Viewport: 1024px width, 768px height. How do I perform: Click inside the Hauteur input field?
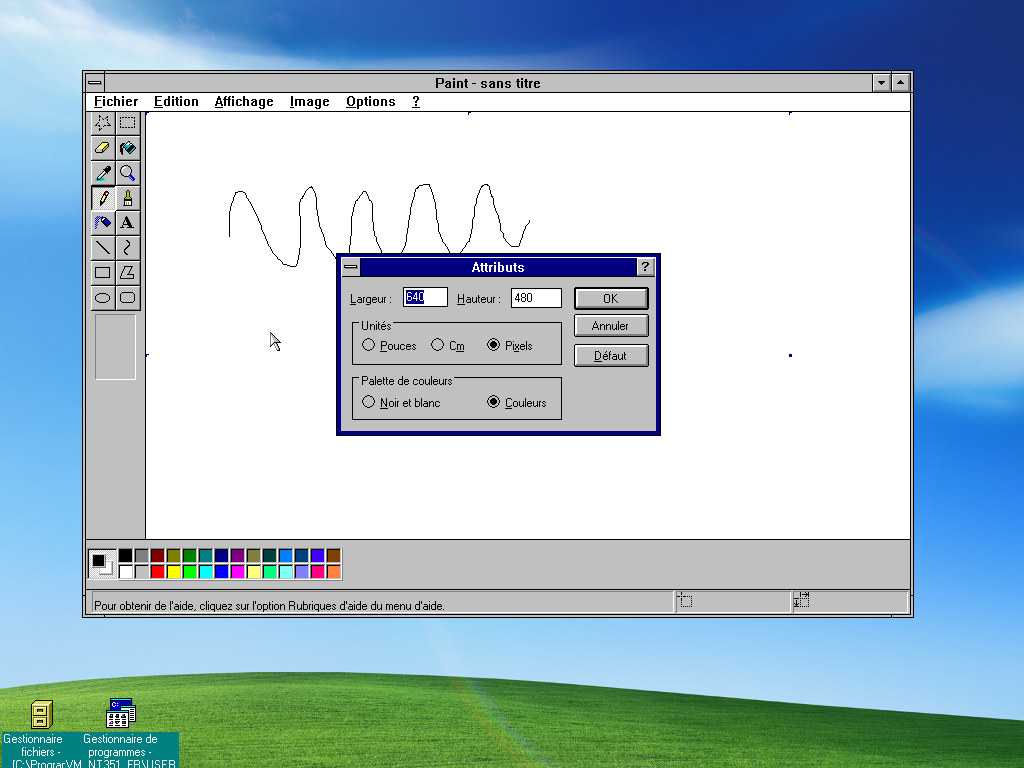tap(535, 297)
